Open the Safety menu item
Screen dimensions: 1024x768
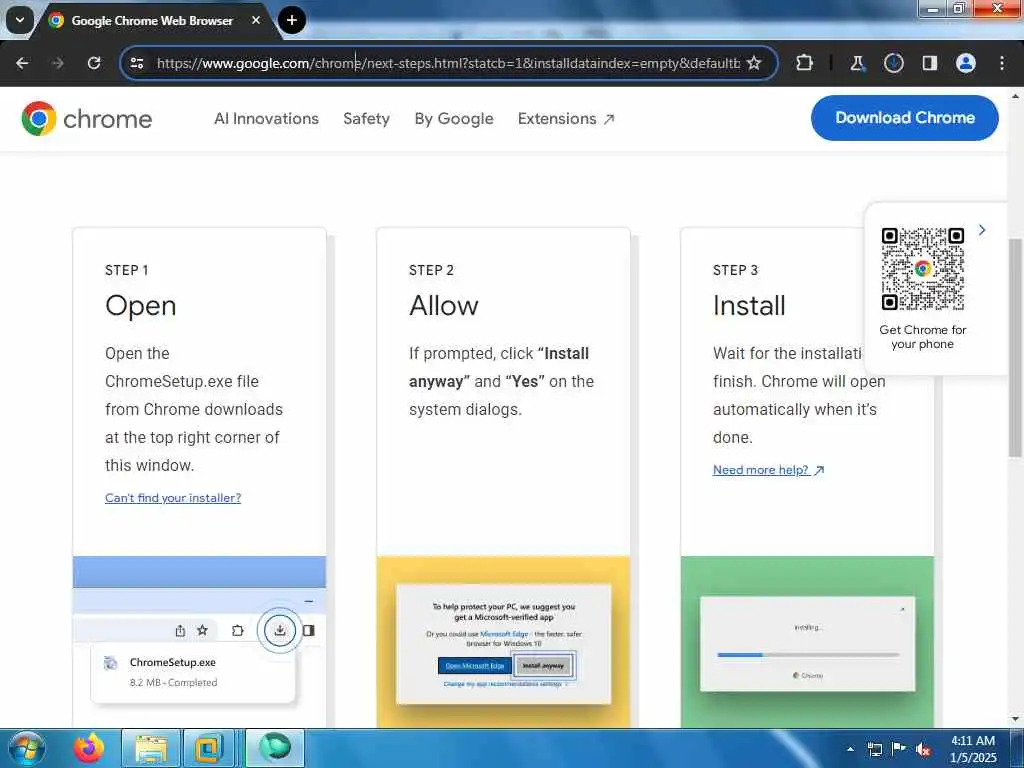click(366, 119)
